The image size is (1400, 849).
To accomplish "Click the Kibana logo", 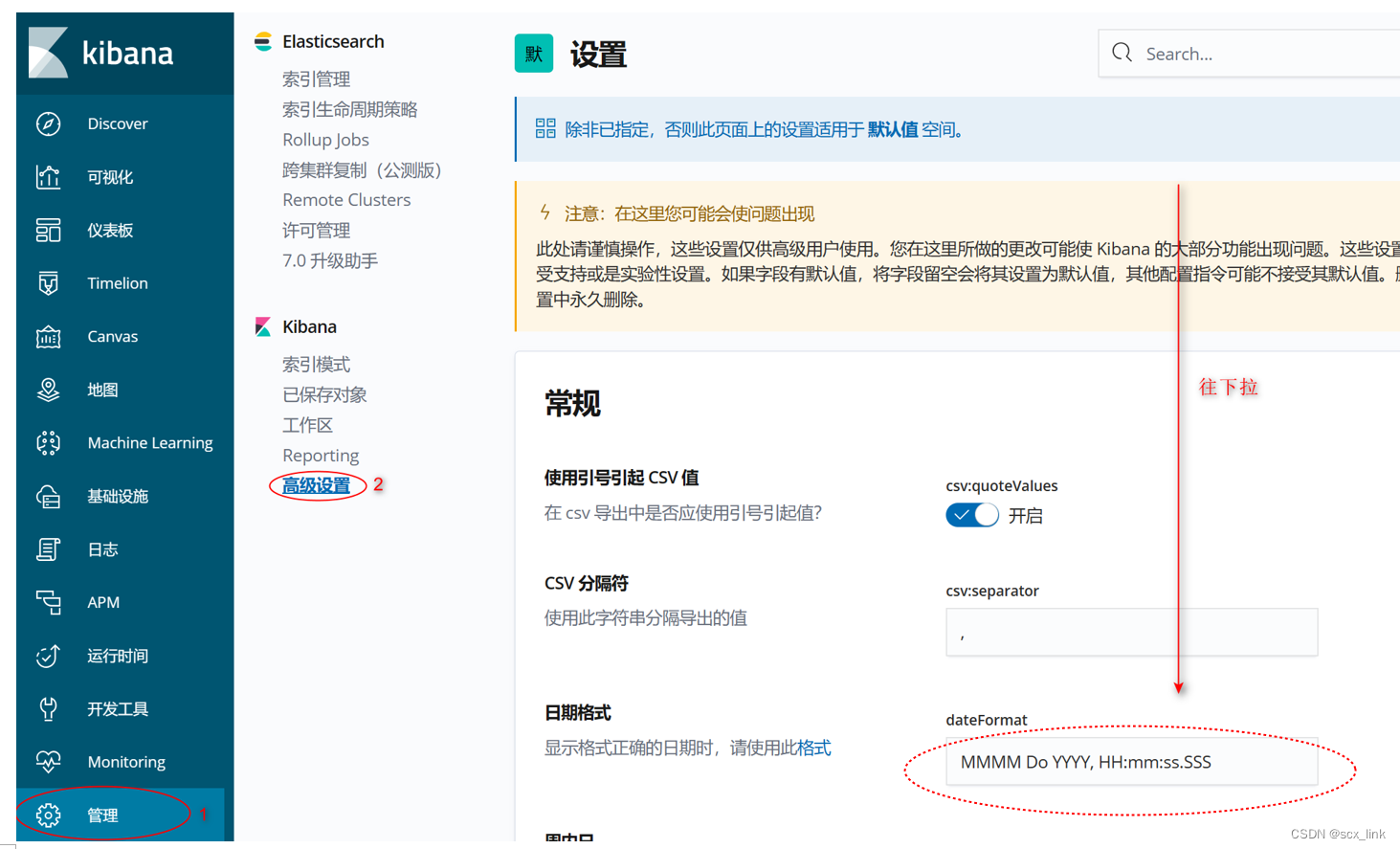I will (x=101, y=54).
